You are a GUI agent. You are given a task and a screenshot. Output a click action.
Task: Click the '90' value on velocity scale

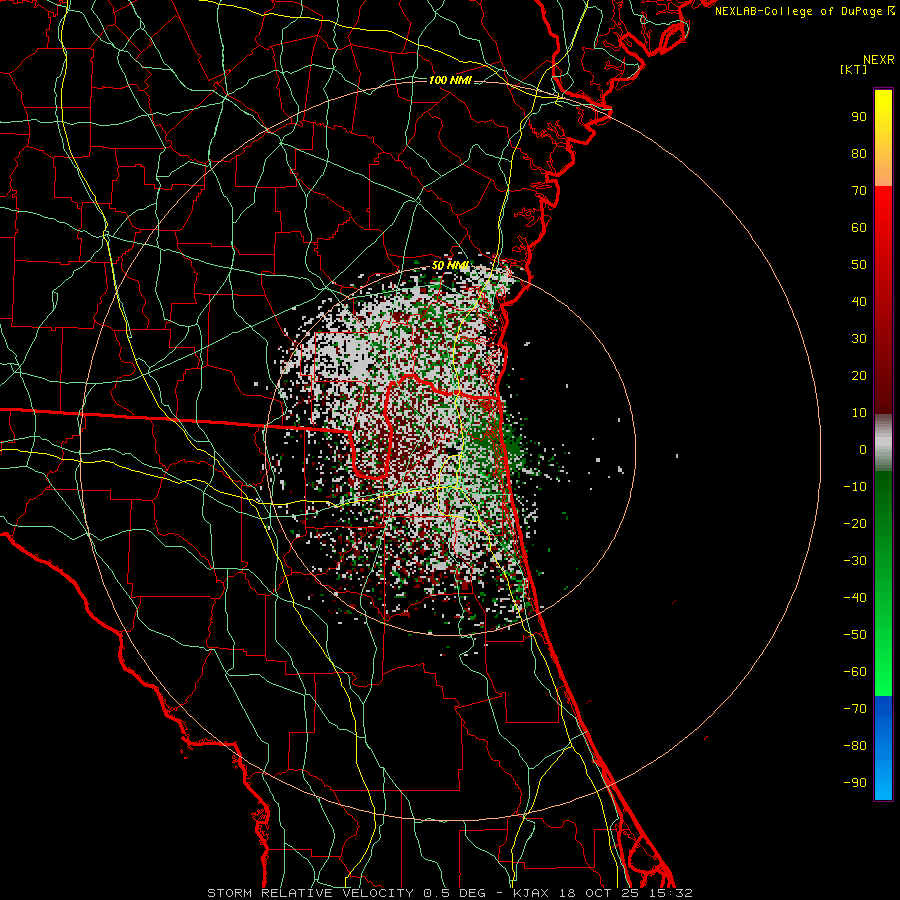(859, 117)
